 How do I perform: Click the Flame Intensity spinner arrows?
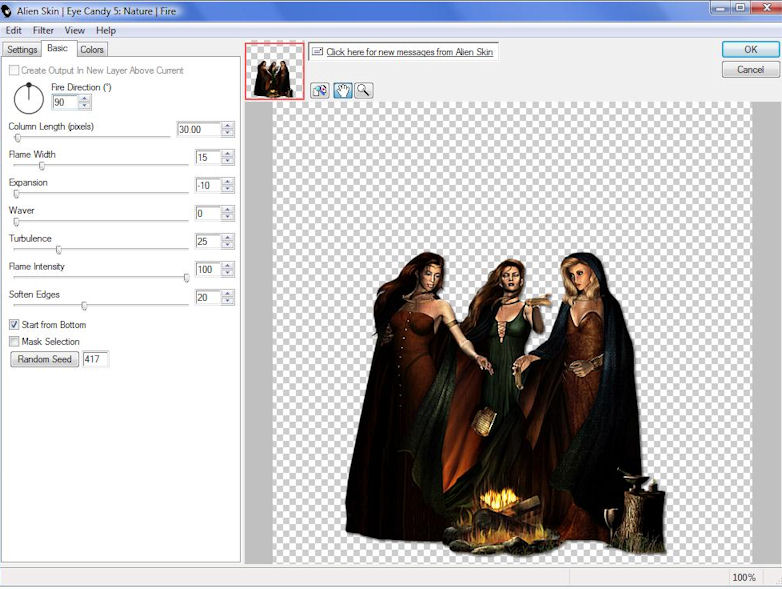[227, 270]
